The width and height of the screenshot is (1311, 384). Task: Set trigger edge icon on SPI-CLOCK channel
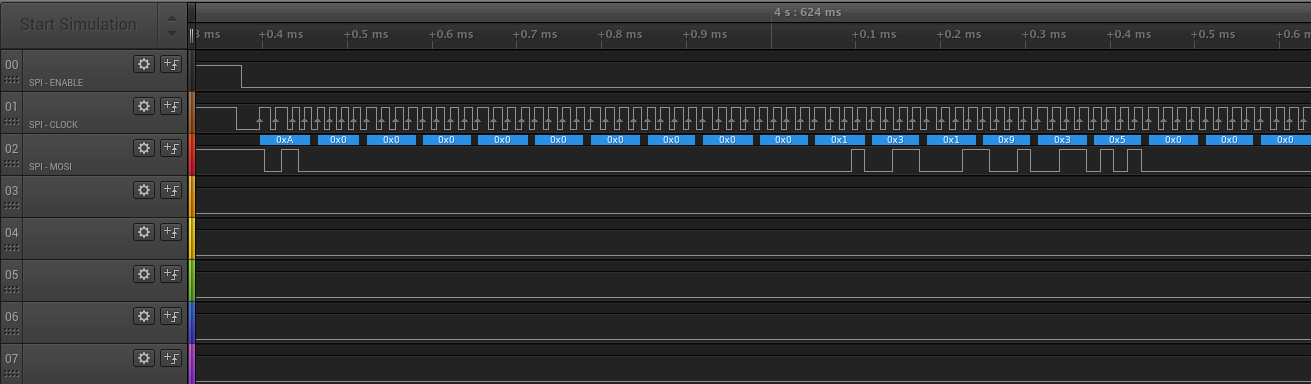coord(171,106)
